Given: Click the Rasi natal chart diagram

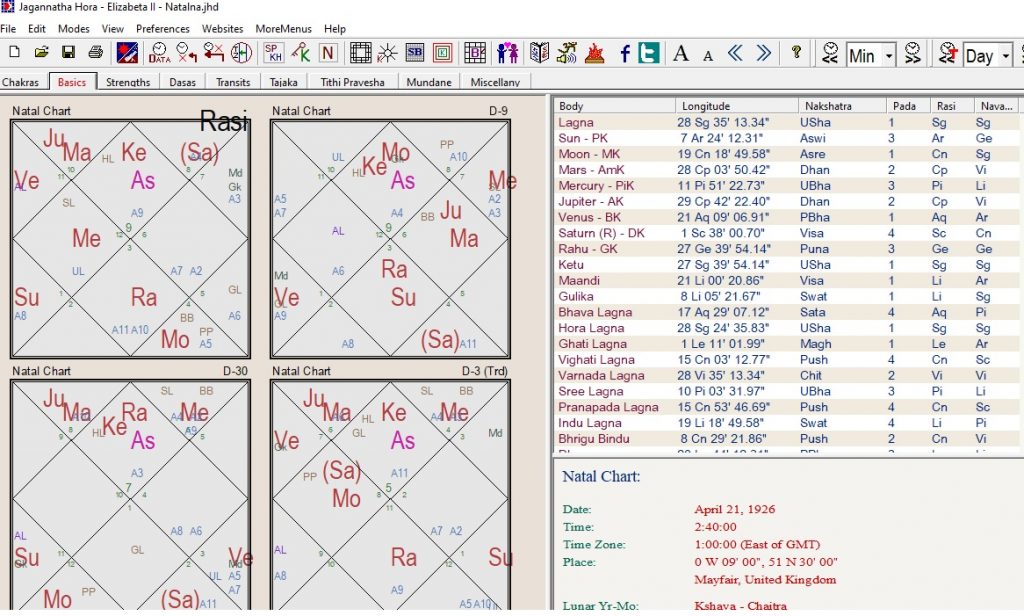Looking at the screenshot, I should point(131,239).
